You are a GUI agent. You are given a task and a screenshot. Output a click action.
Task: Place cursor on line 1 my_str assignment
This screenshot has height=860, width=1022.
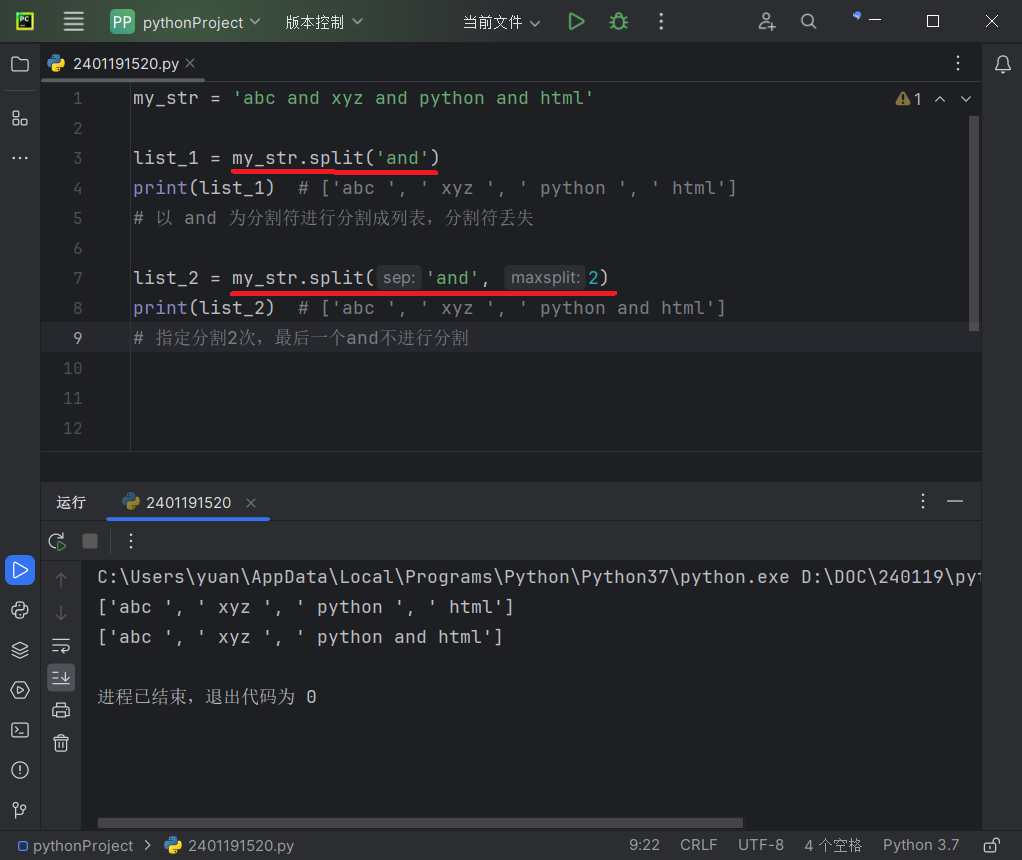click(363, 98)
